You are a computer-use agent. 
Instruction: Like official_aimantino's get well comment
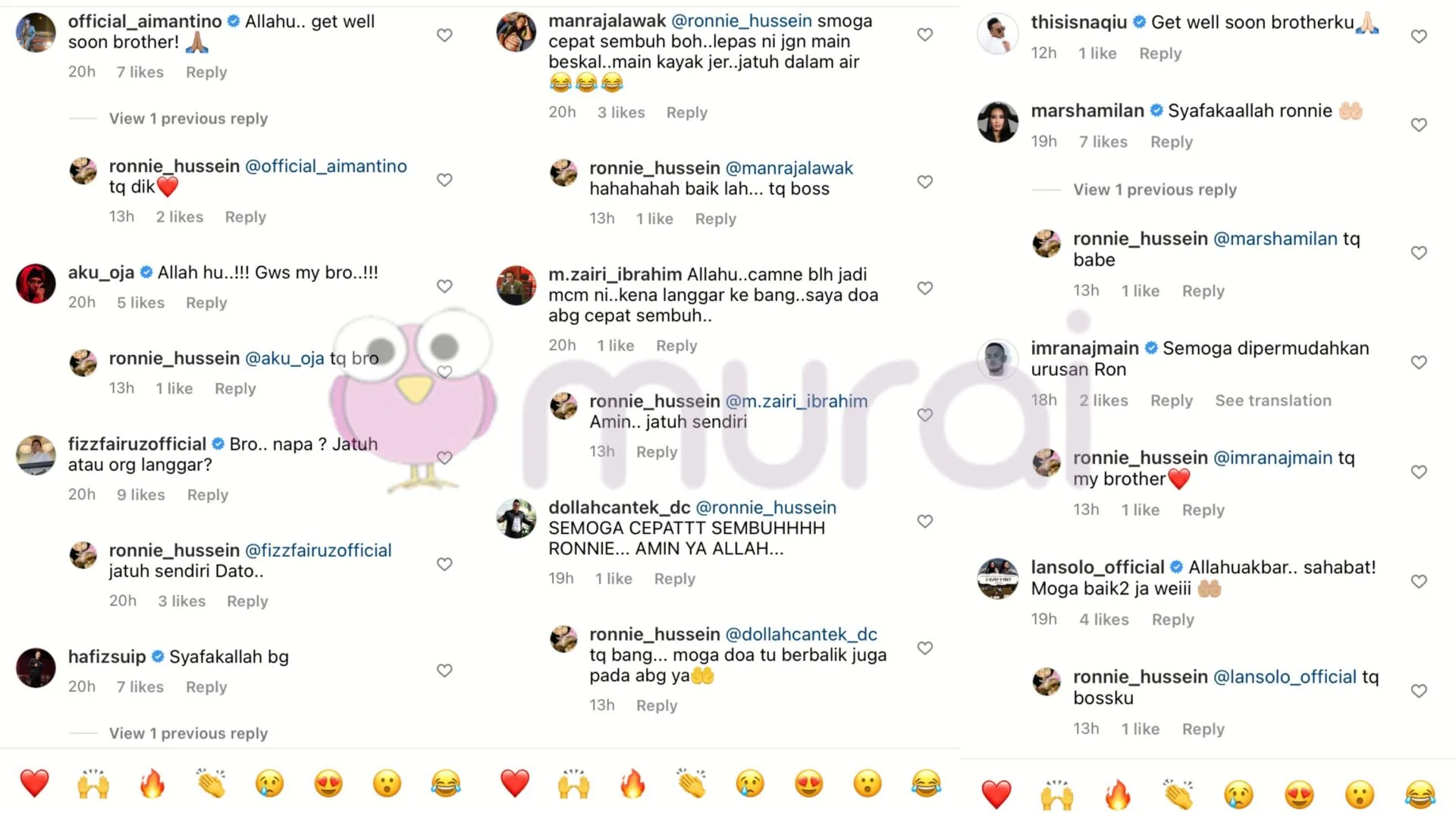pos(444,35)
